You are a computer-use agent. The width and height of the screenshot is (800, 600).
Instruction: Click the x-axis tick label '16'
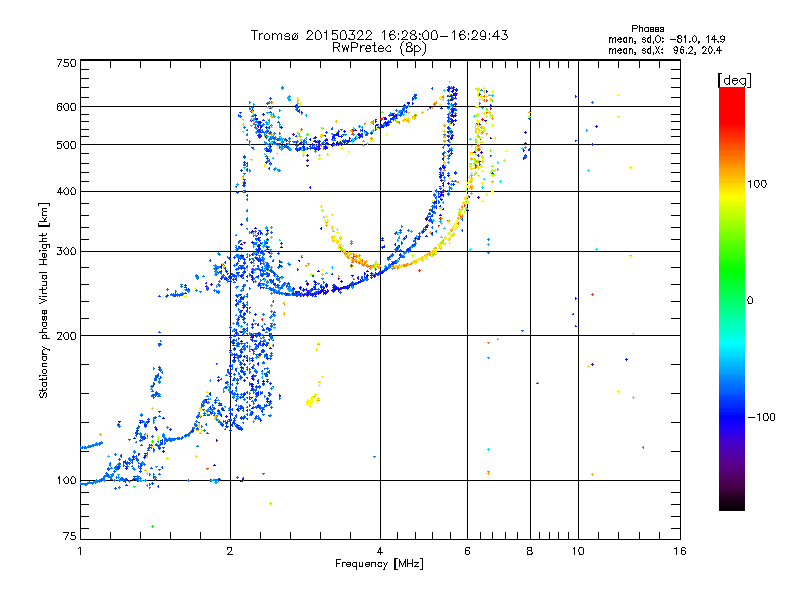[680, 551]
